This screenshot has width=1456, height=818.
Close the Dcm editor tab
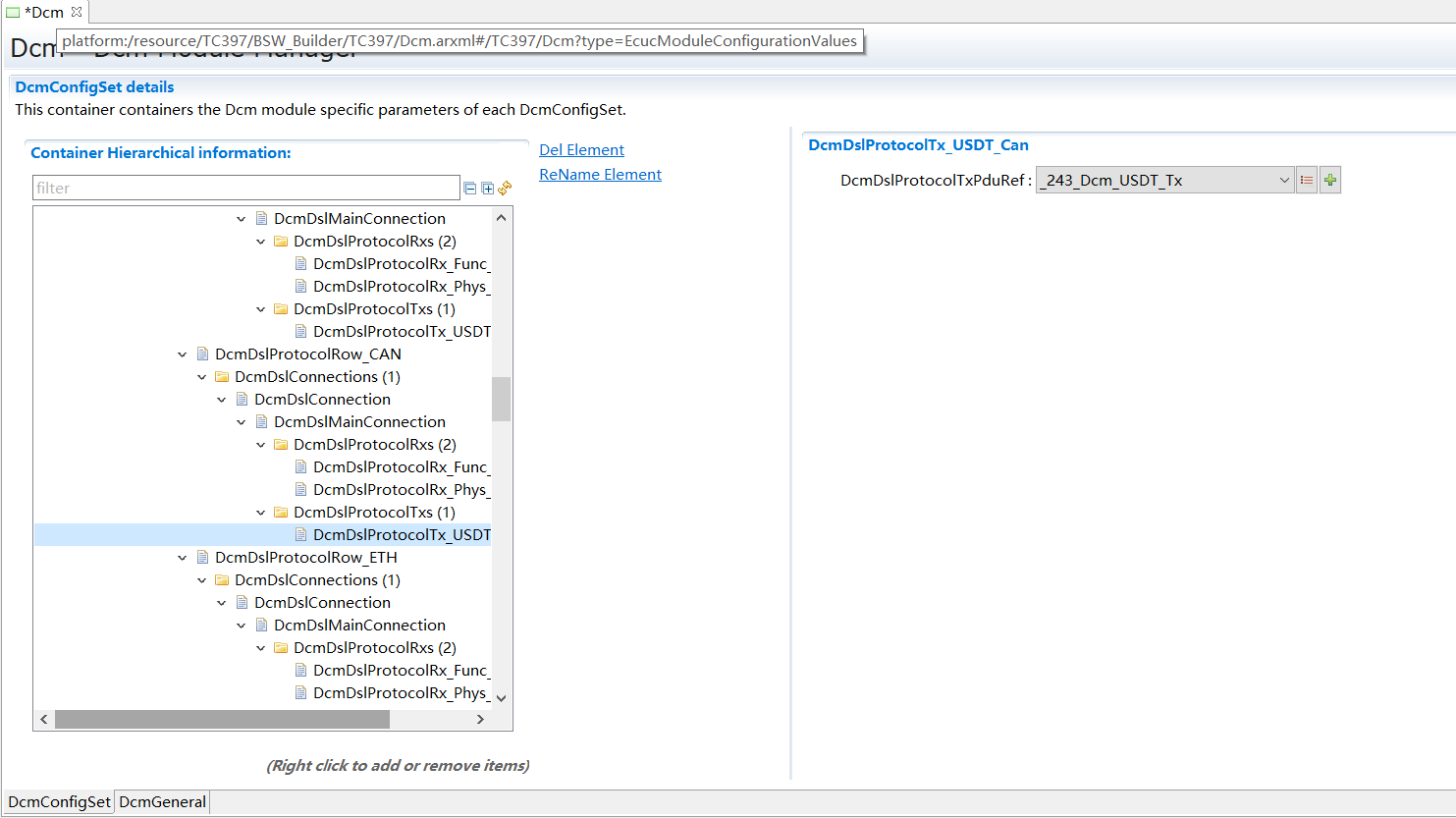point(77,12)
